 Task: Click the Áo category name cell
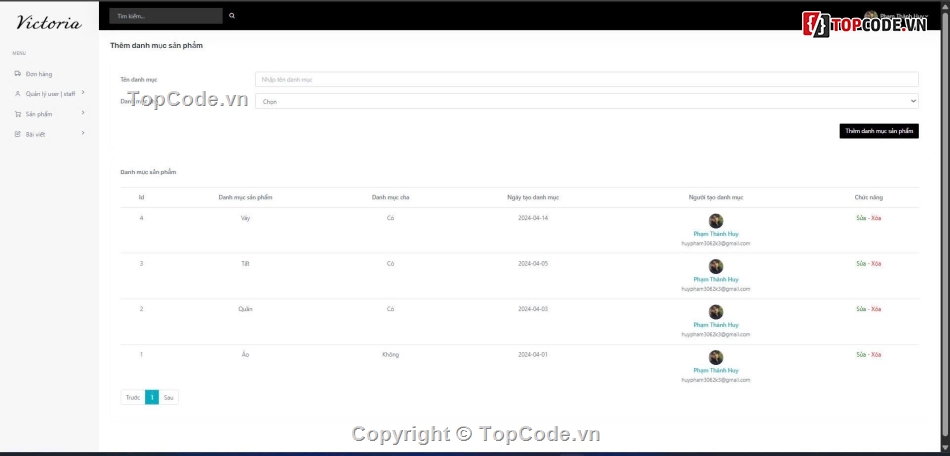coord(245,354)
